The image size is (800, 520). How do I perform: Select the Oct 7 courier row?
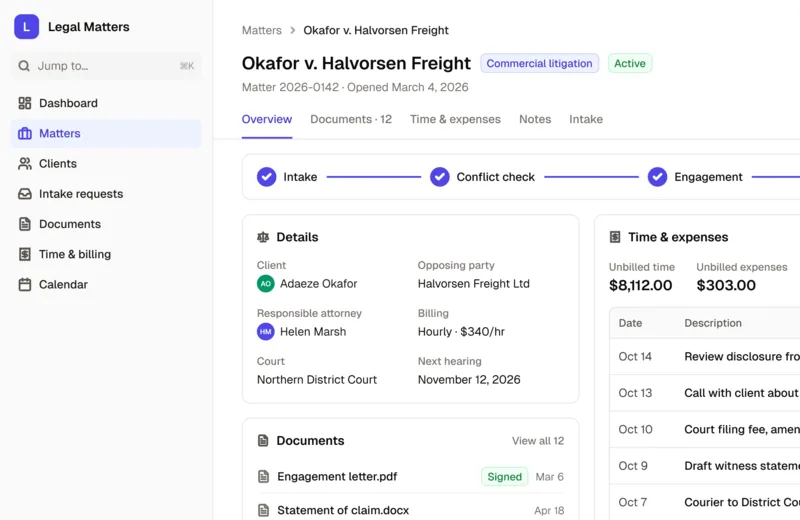tap(705, 502)
